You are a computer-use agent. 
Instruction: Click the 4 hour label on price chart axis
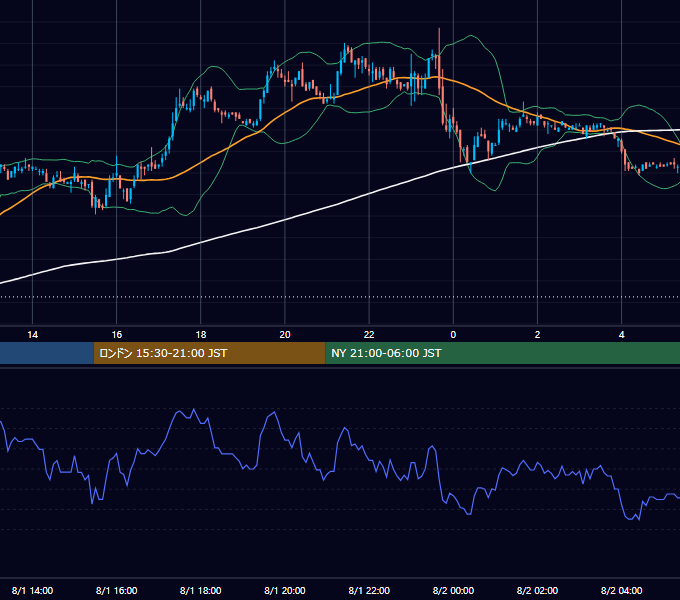click(x=621, y=335)
